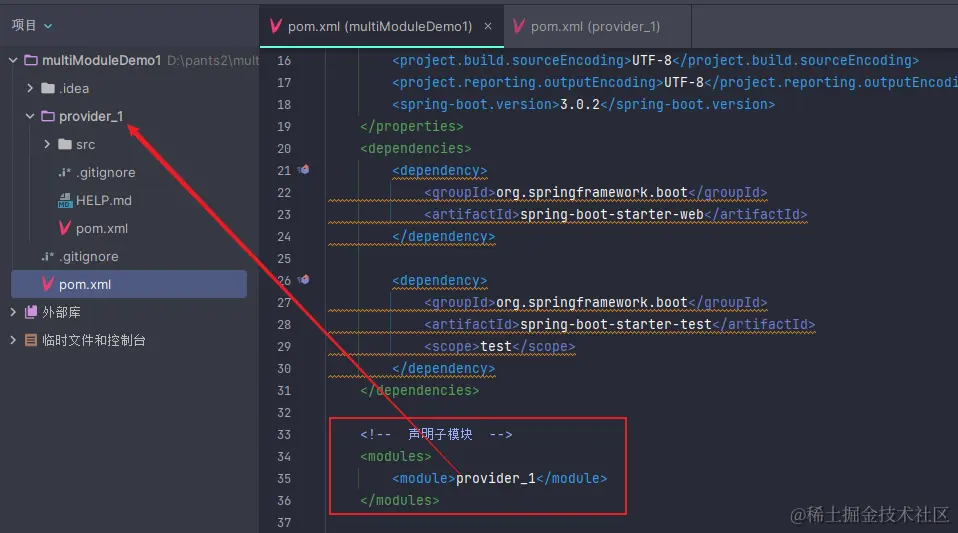
Task: Click the spring-boot.version value 3.0.2
Action: [x=580, y=105]
